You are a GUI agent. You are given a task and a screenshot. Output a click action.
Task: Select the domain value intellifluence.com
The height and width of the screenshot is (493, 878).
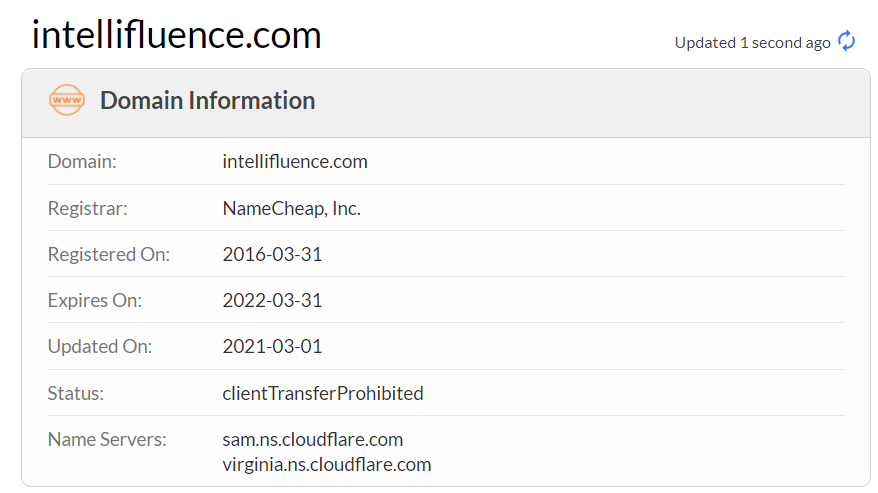point(295,161)
